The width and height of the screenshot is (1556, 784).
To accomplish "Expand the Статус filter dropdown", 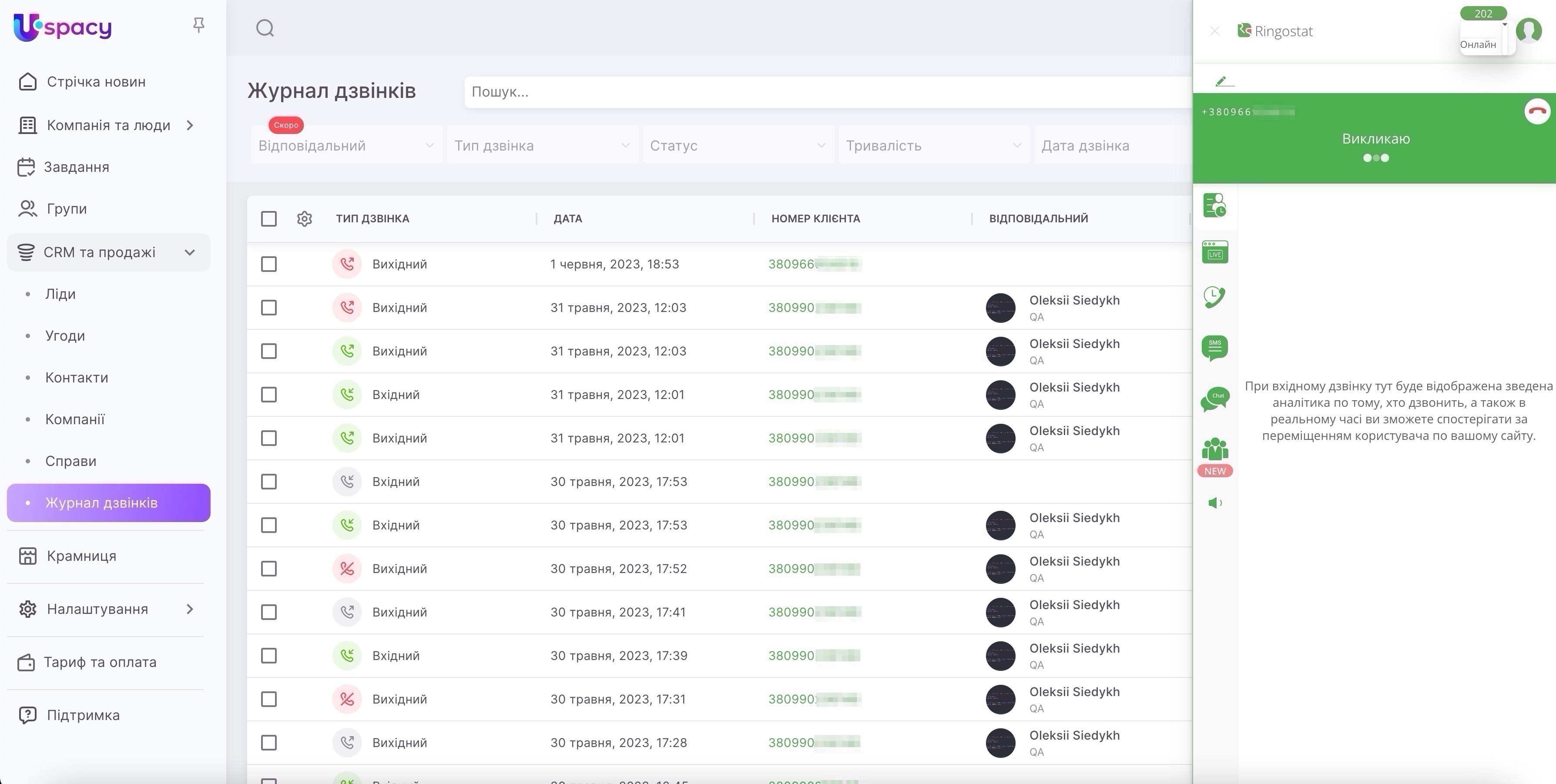I will tap(738, 146).
